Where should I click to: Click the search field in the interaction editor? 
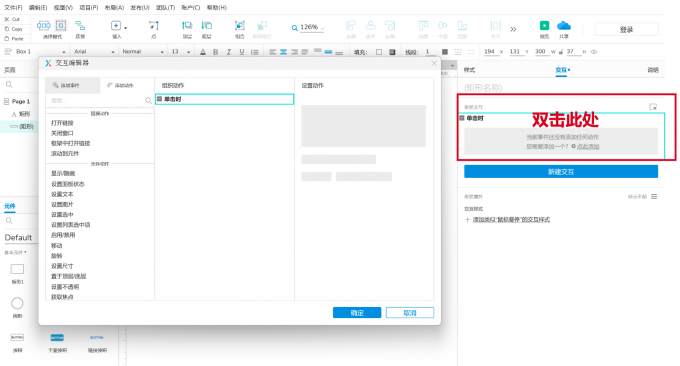[x=100, y=101]
